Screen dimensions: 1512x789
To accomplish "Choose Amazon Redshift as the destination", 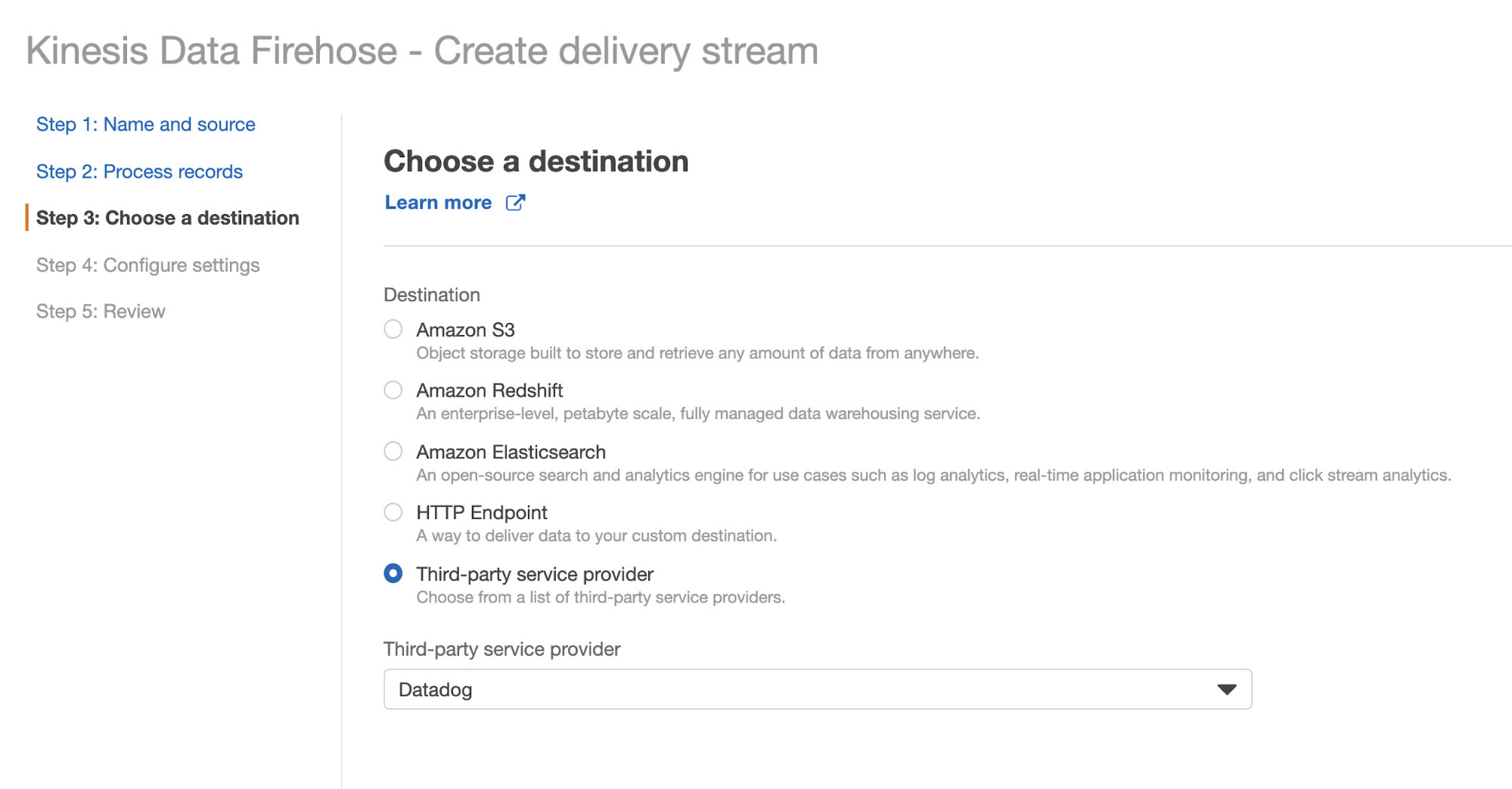I will click(393, 390).
